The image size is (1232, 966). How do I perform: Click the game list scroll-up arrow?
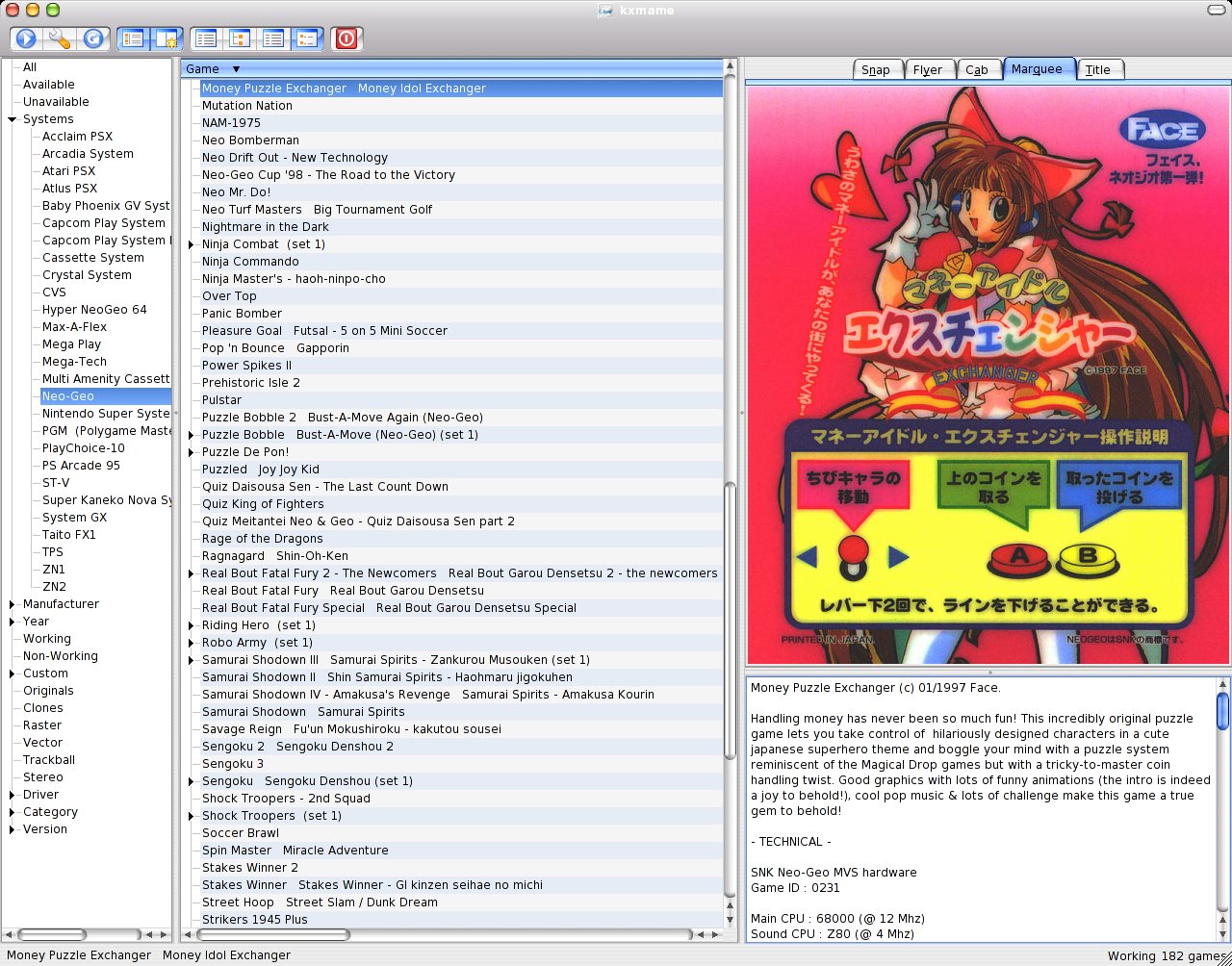pyautogui.click(x=730, y=66)
